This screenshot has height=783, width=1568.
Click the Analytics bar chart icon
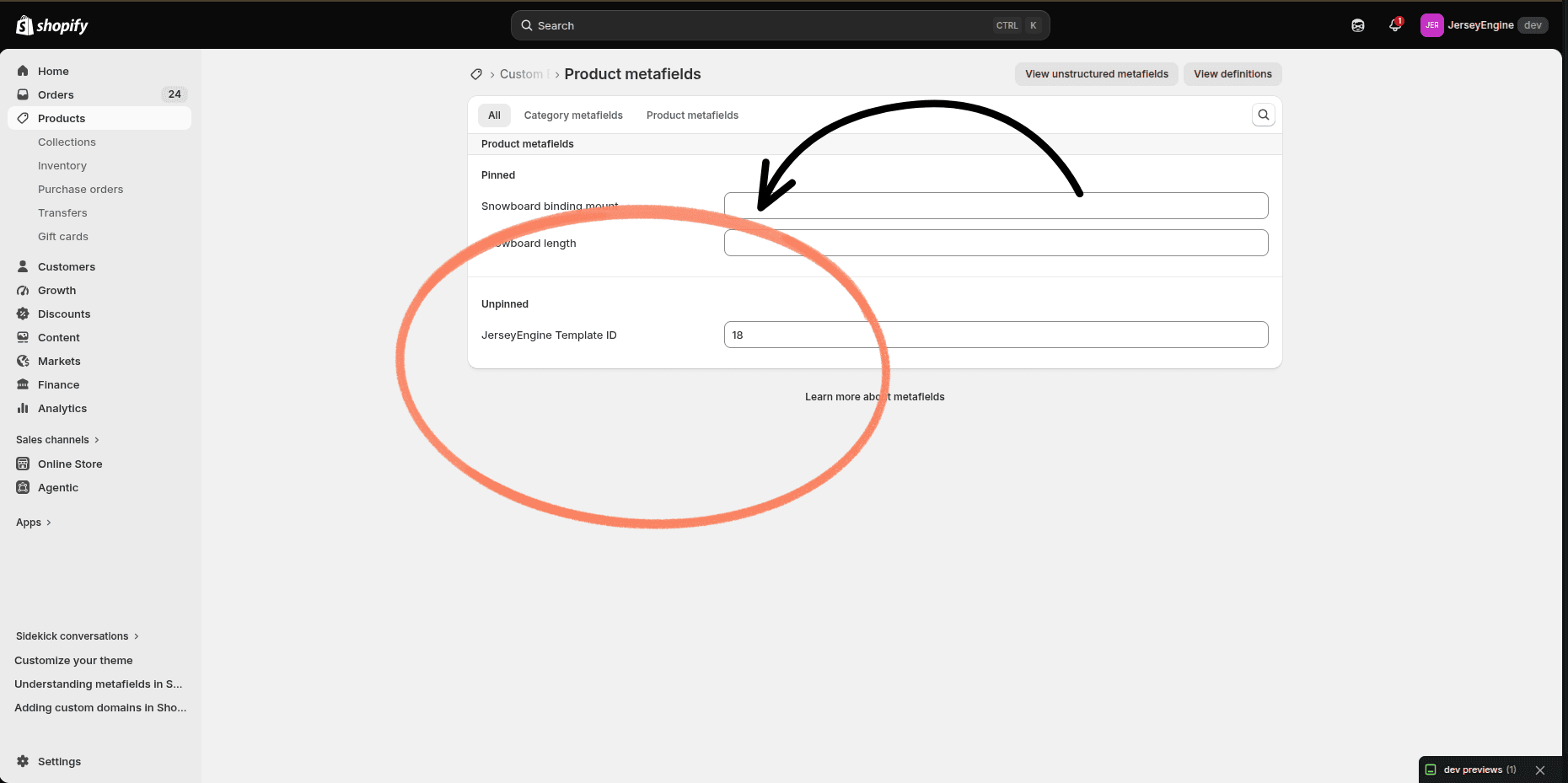[x=23, y=408]
